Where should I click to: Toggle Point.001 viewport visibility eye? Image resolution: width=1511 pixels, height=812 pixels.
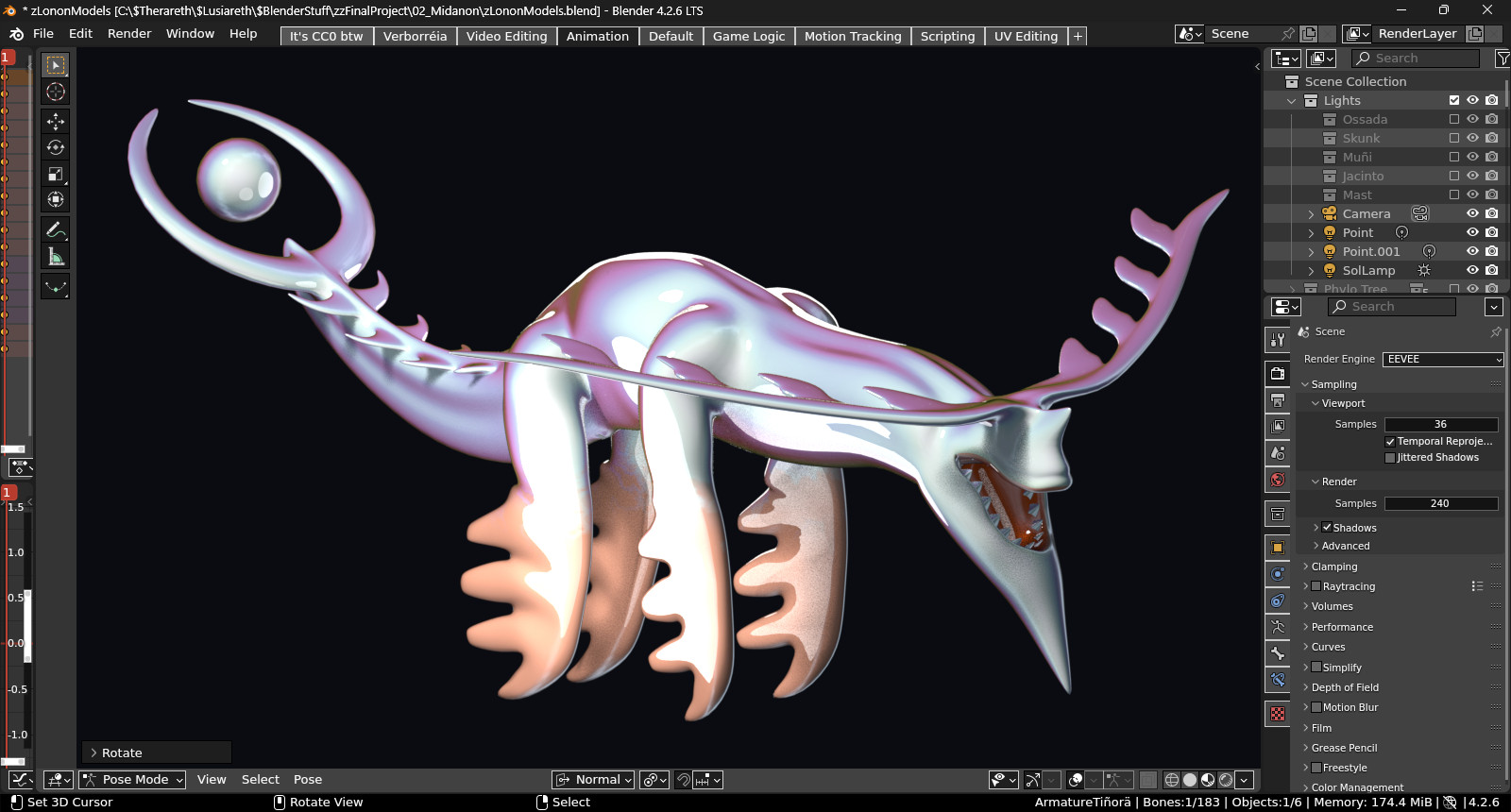(x=1472, y=251)
